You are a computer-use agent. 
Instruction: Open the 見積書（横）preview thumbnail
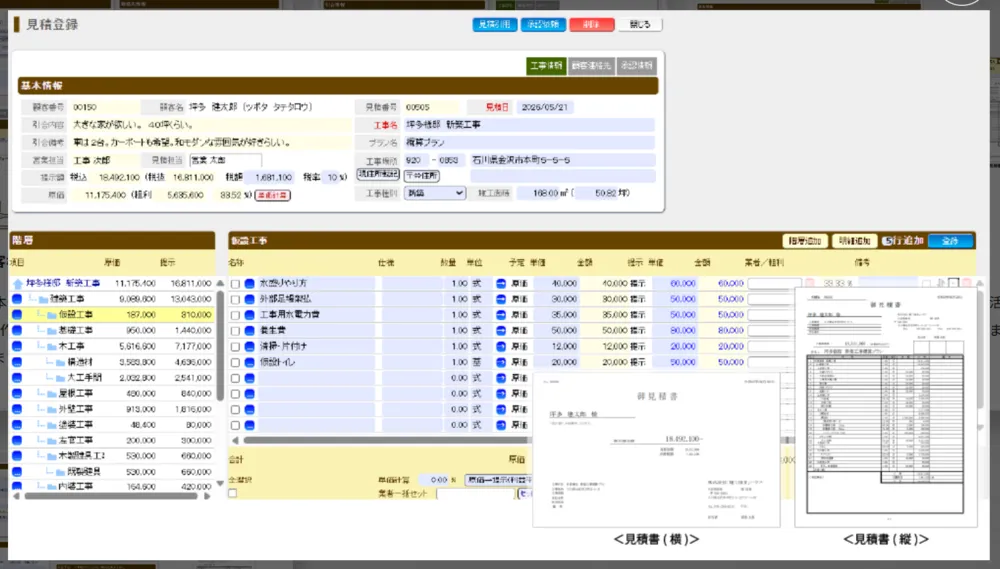pos(656,450)
